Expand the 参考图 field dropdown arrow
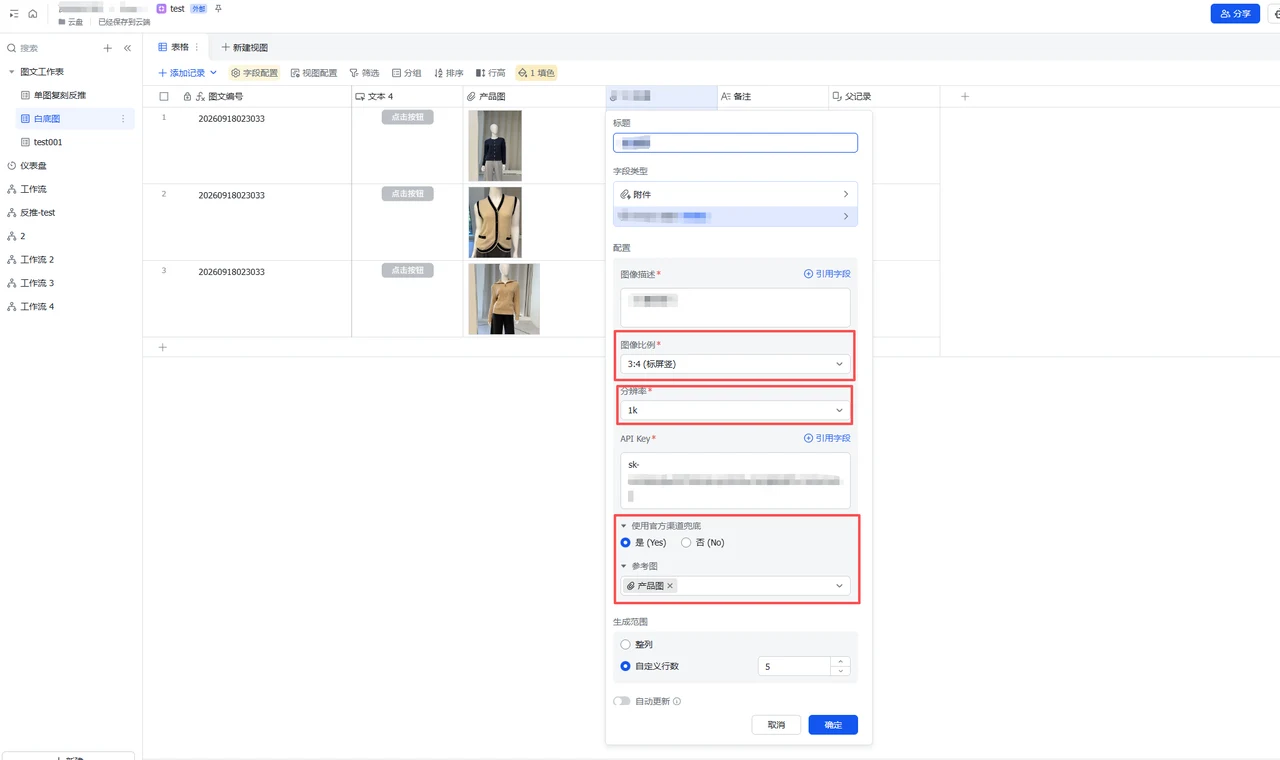Viewport: 1280px width, 760px height. (839, 586)
